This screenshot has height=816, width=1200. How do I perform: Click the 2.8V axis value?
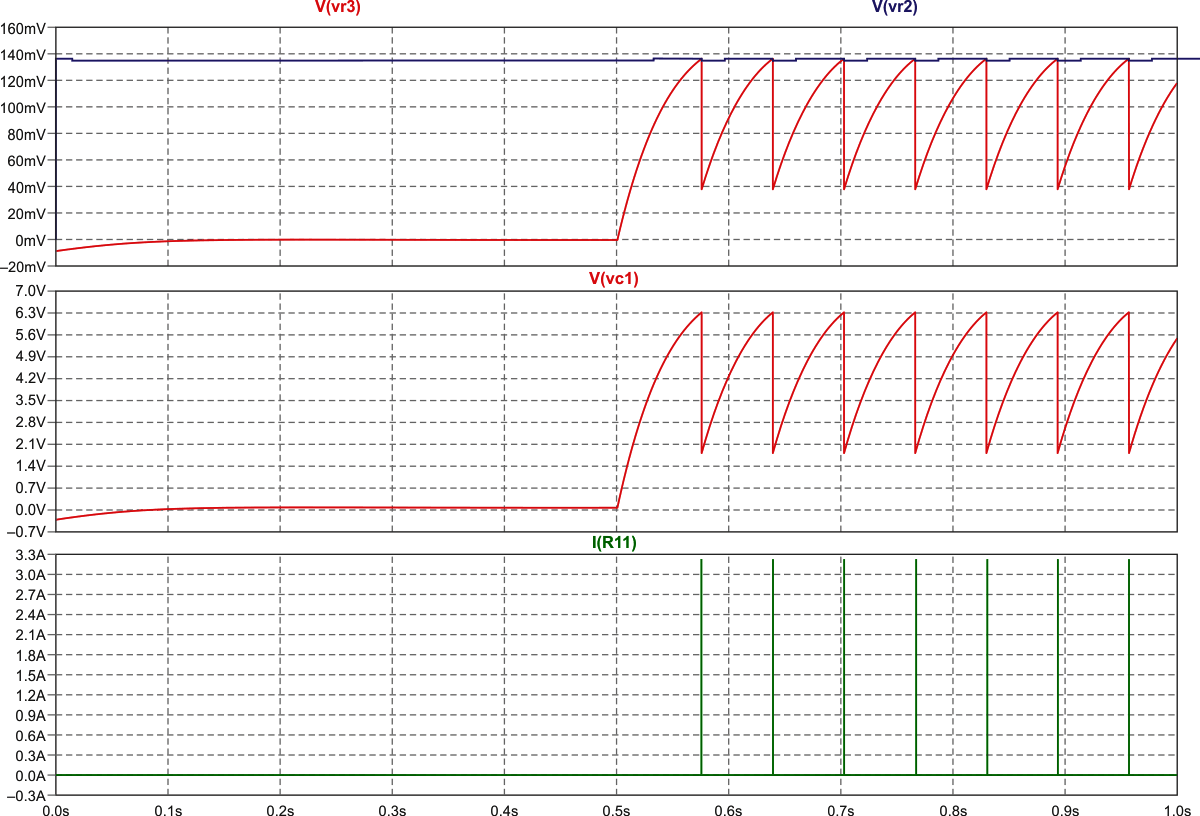pyautogui.click(x=33, y=423)
